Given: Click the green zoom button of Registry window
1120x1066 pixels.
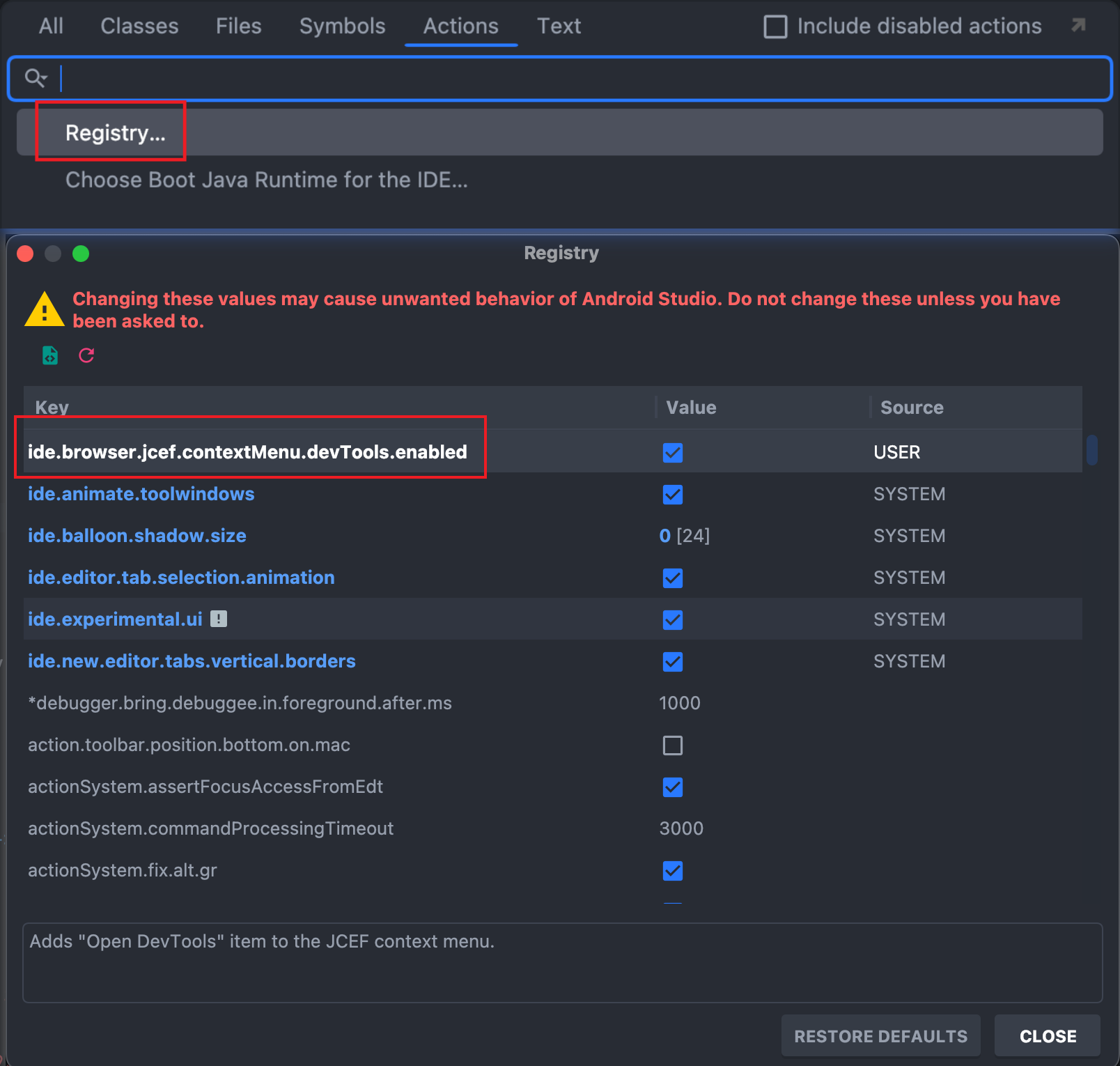Looking at the screenshot, I should point(81,254).
